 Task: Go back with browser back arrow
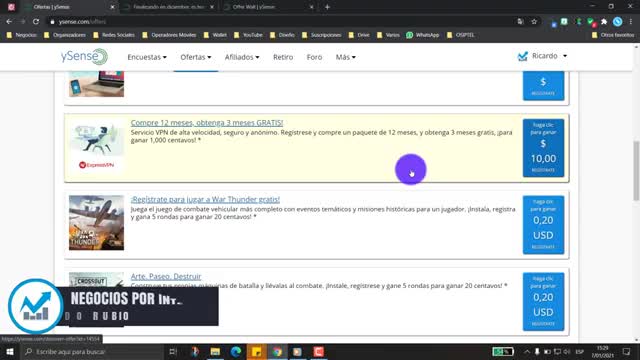click(9, 22)
